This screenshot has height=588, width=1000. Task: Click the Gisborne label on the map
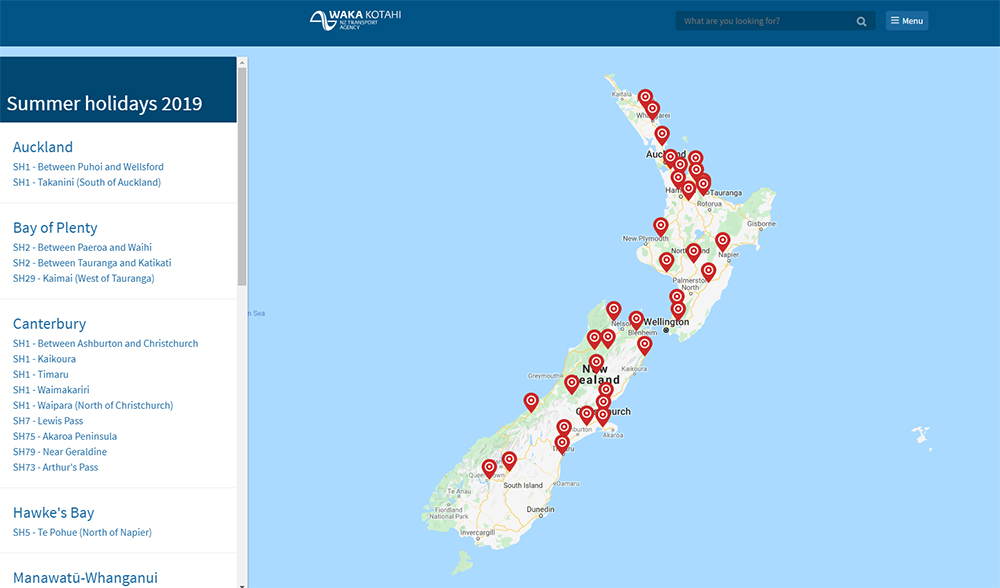pos(761,224)
